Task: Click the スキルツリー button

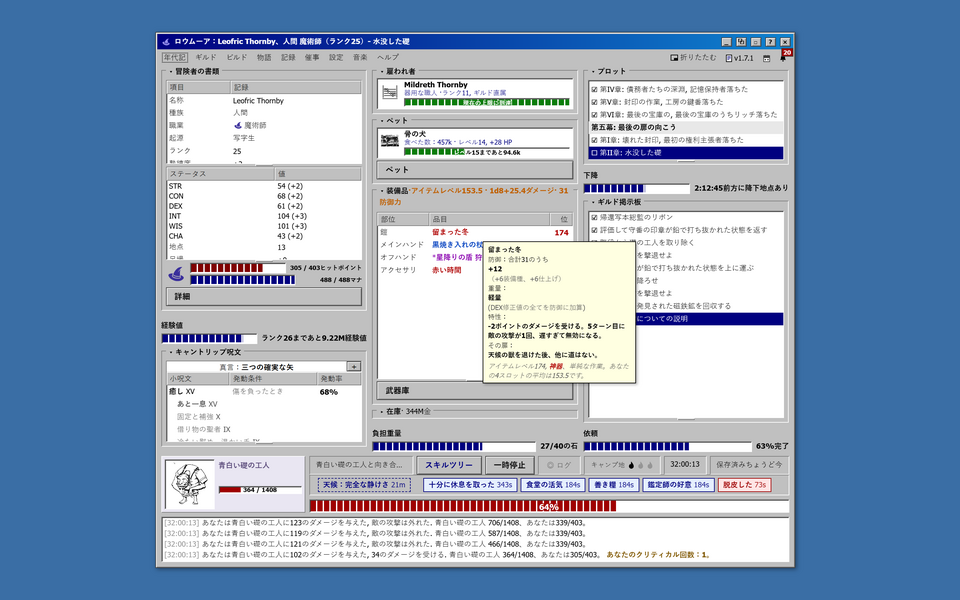Action: click(449, 465)
